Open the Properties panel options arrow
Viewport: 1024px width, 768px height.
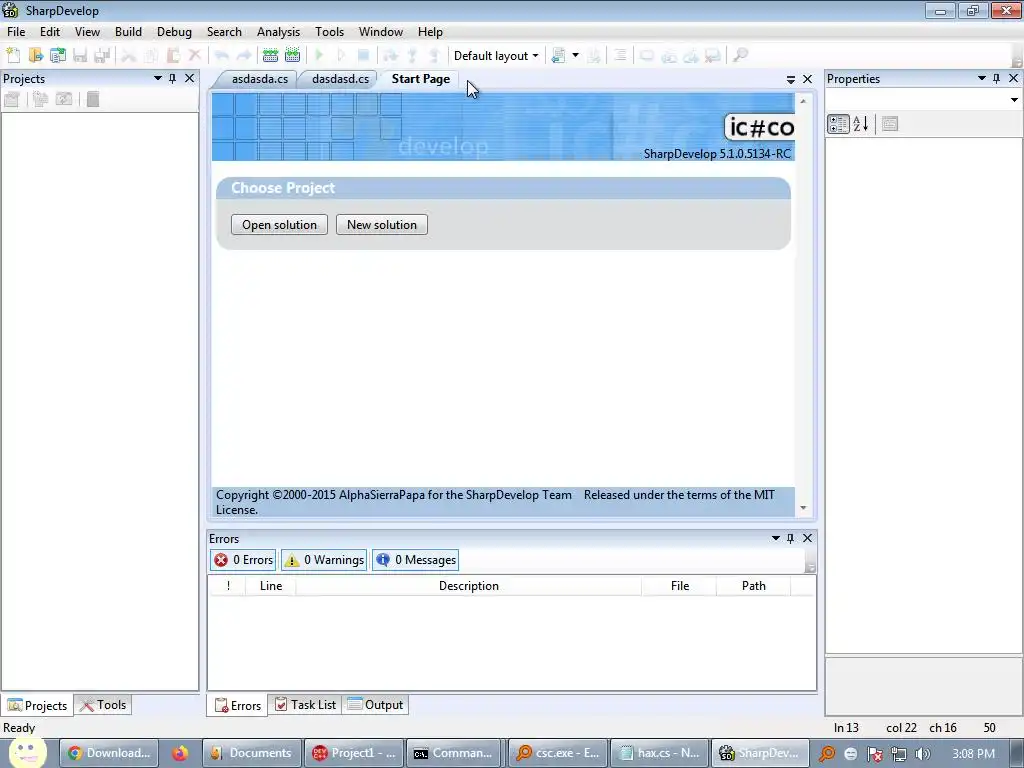tap(981, 78)
